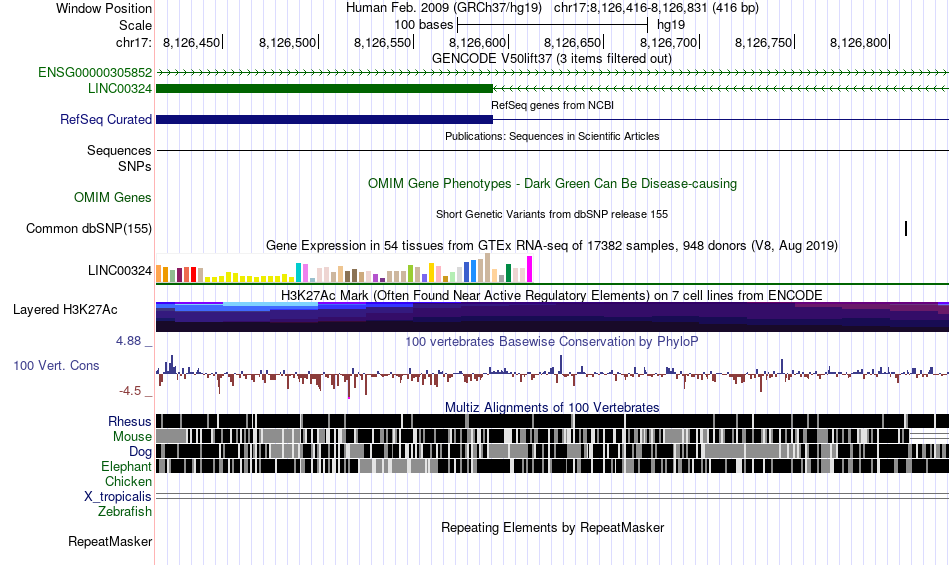Open the GENCODE V50lift37 track title
The width and height of the screenshot is (950, 565).
(x=552, y=59)
